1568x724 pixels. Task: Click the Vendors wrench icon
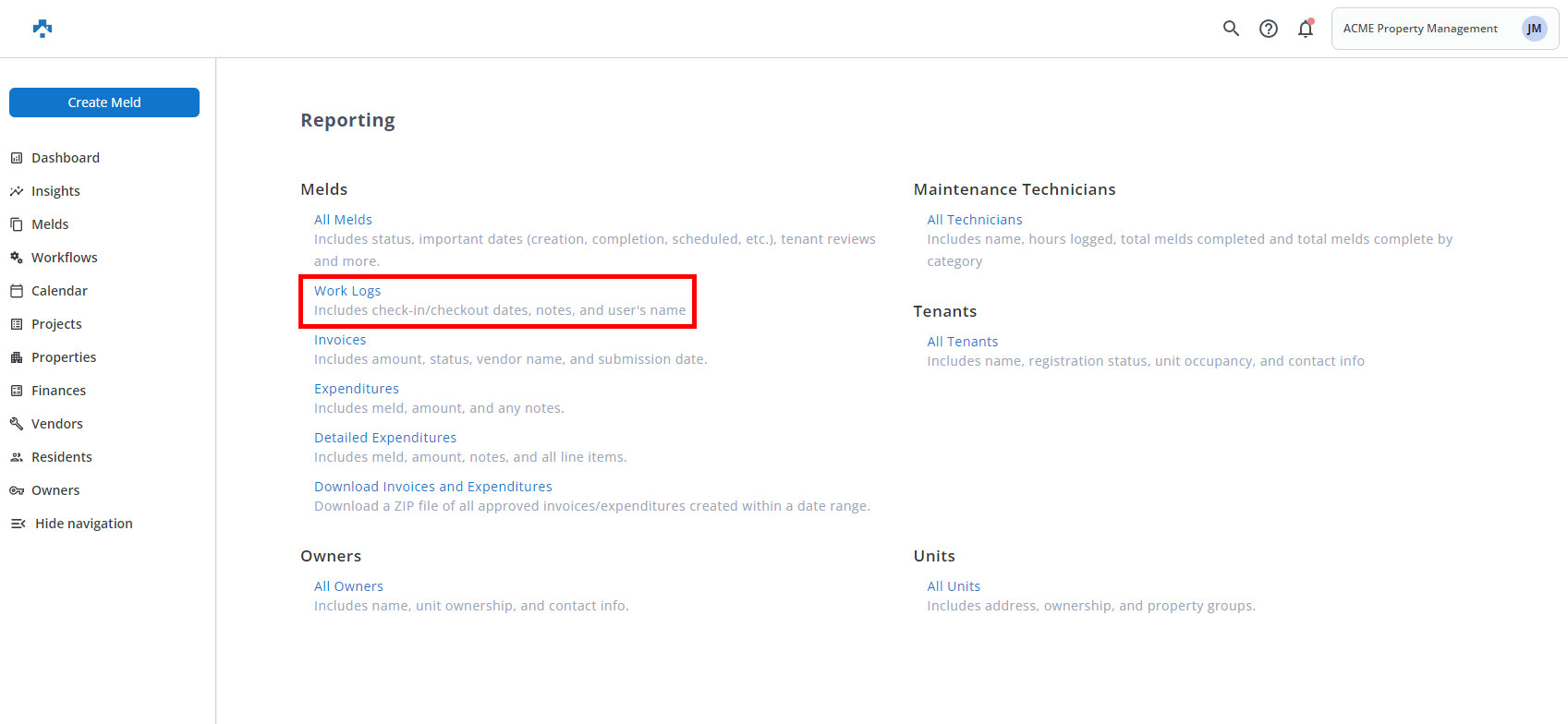[x=17, y=424]
